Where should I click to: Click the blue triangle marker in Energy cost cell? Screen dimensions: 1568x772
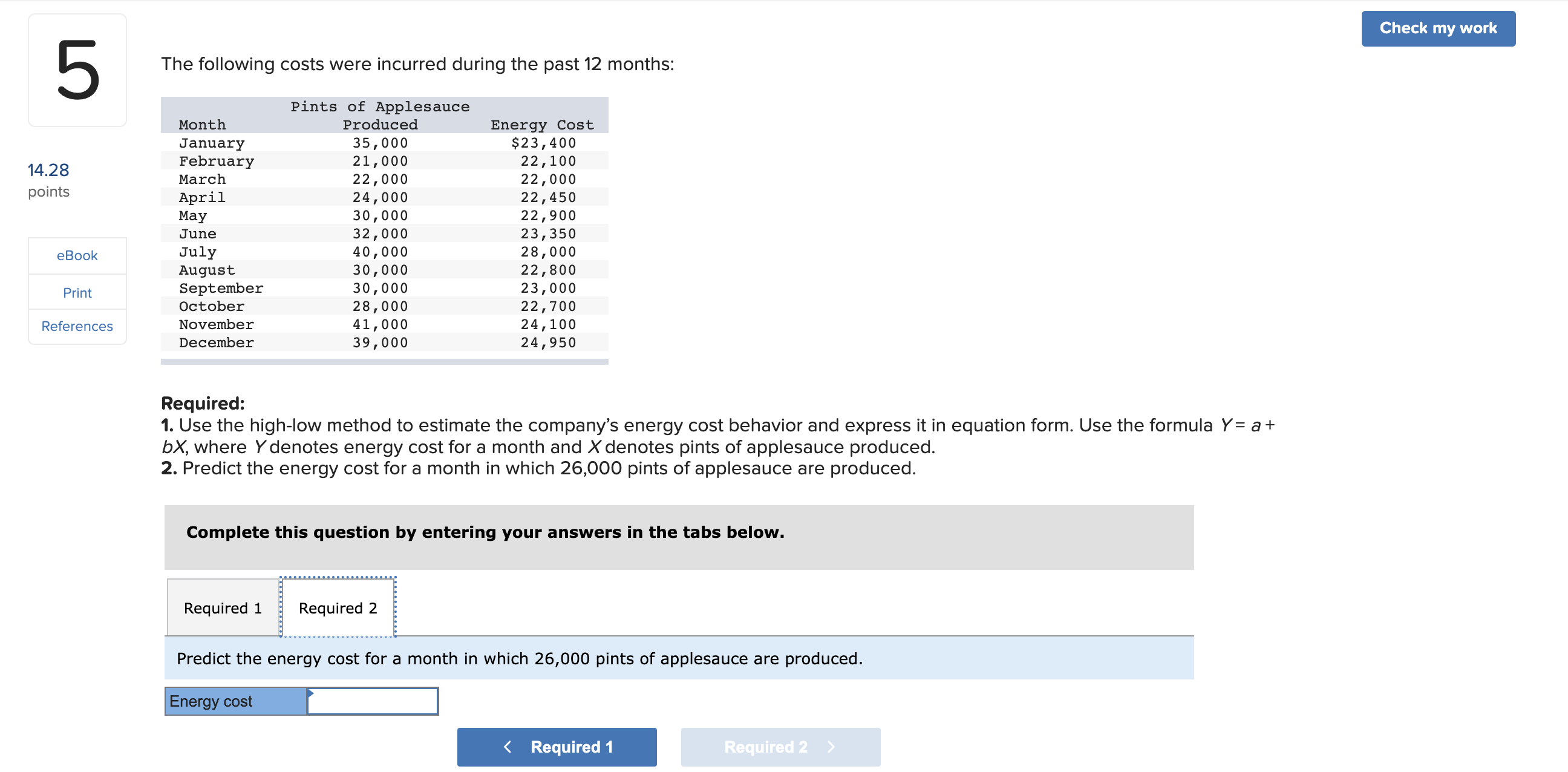[x=310, y=693]
